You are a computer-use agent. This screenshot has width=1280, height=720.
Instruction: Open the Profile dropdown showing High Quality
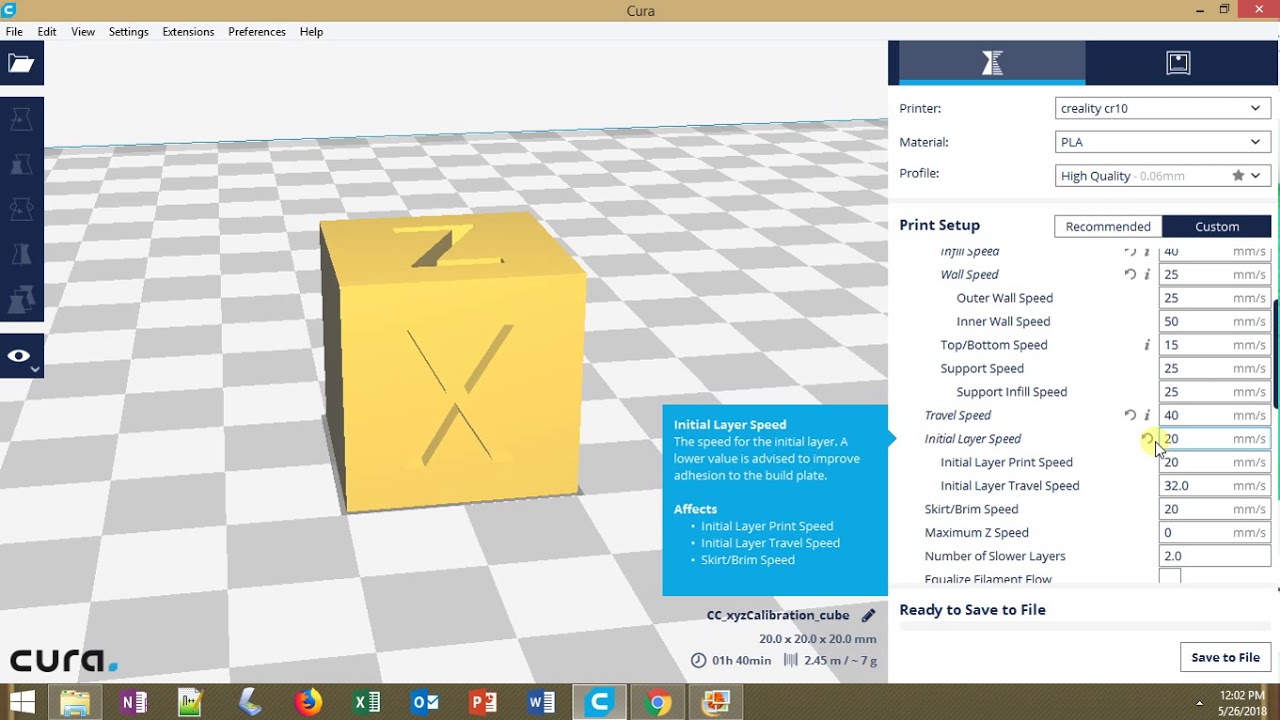click(1163, 176)
